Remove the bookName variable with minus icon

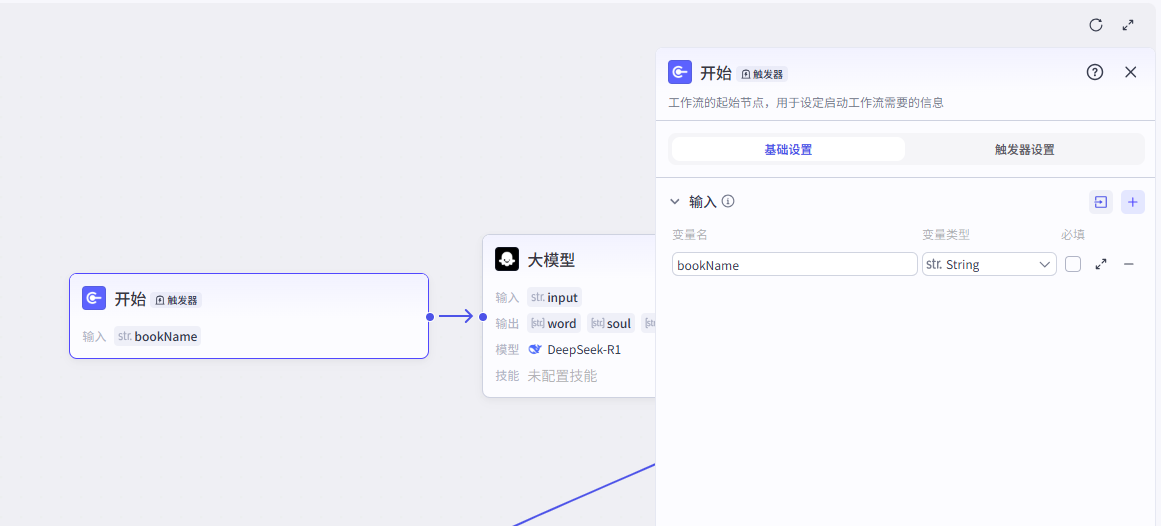(x=1129, y=264)
